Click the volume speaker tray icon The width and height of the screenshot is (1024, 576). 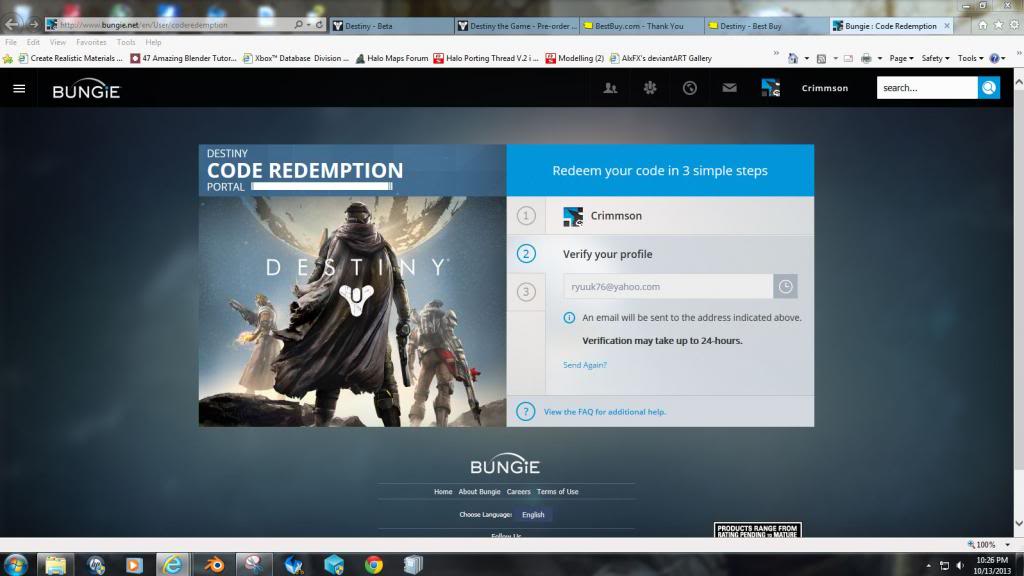point(960,566)
